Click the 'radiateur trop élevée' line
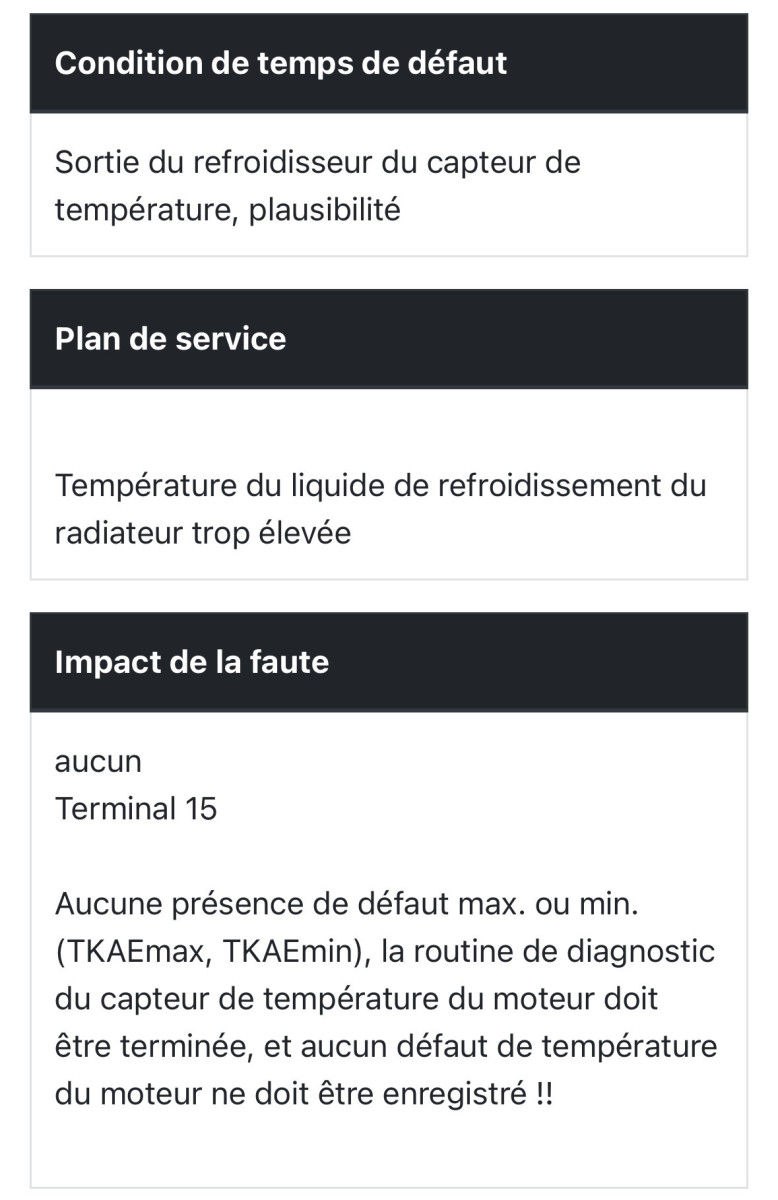Screen dimensions: 778x1200 click(x=203, y=533)
